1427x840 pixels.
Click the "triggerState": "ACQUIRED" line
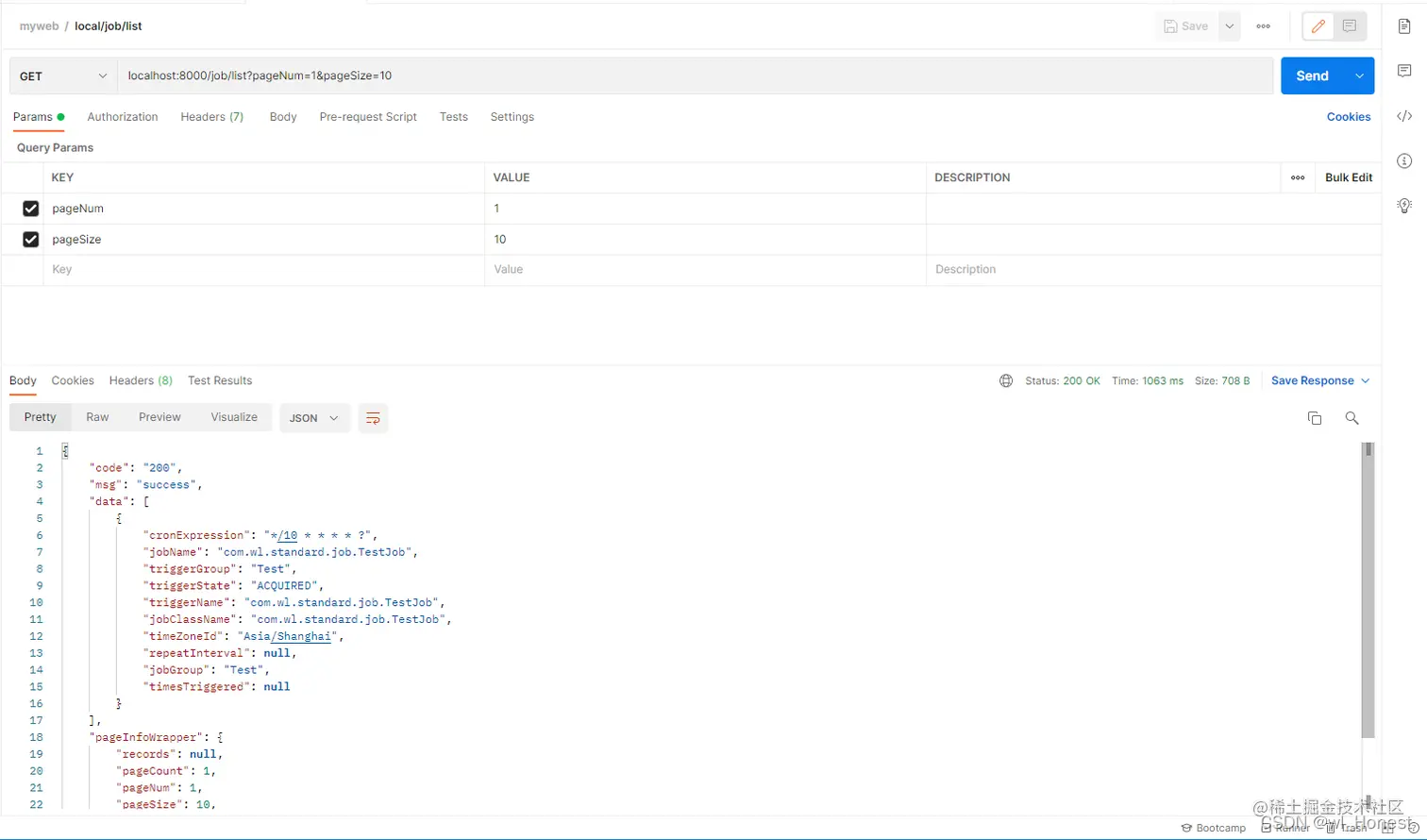tap(233, 586)
